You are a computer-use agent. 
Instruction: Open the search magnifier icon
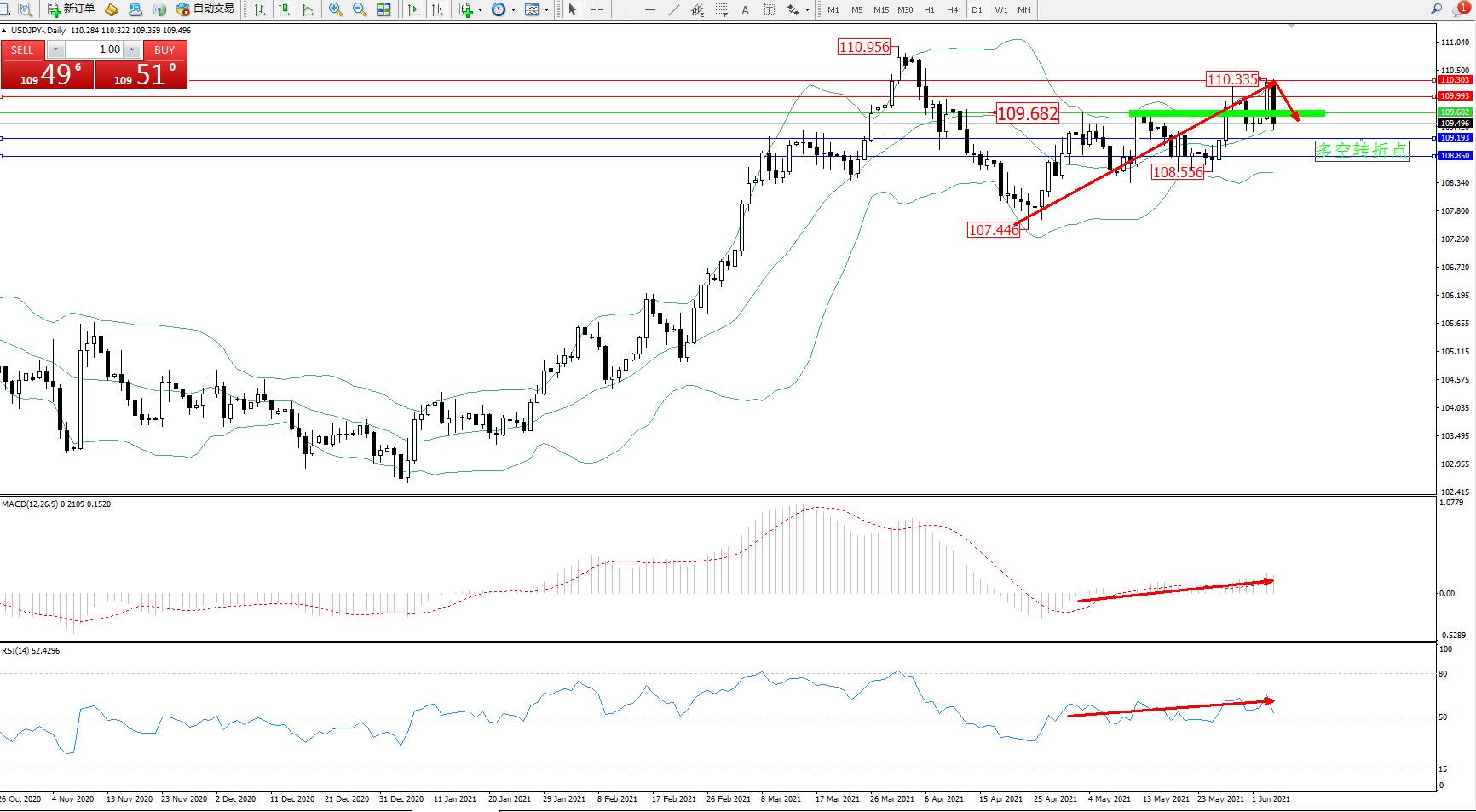[1437, 9]
